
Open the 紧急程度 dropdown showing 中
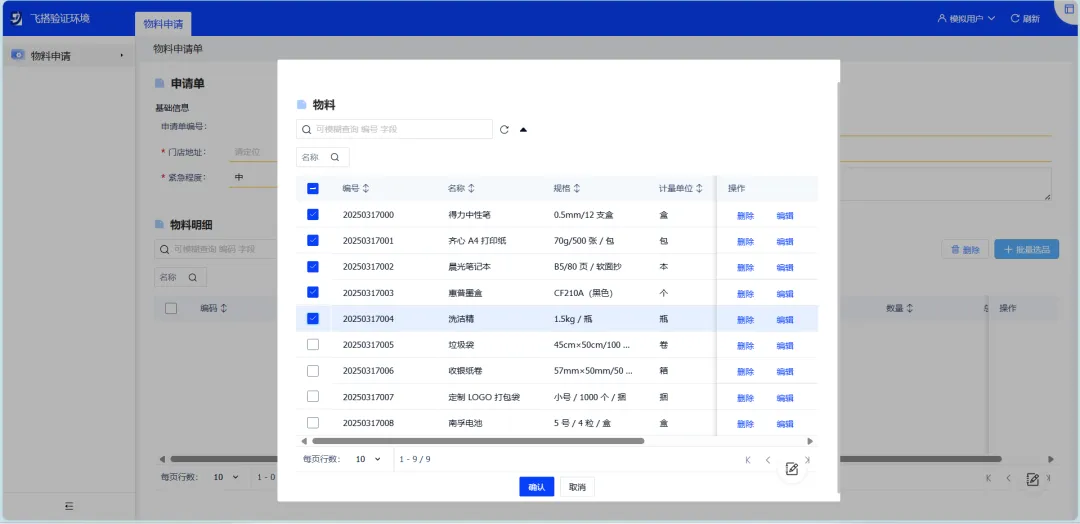[x=252, y=177]
